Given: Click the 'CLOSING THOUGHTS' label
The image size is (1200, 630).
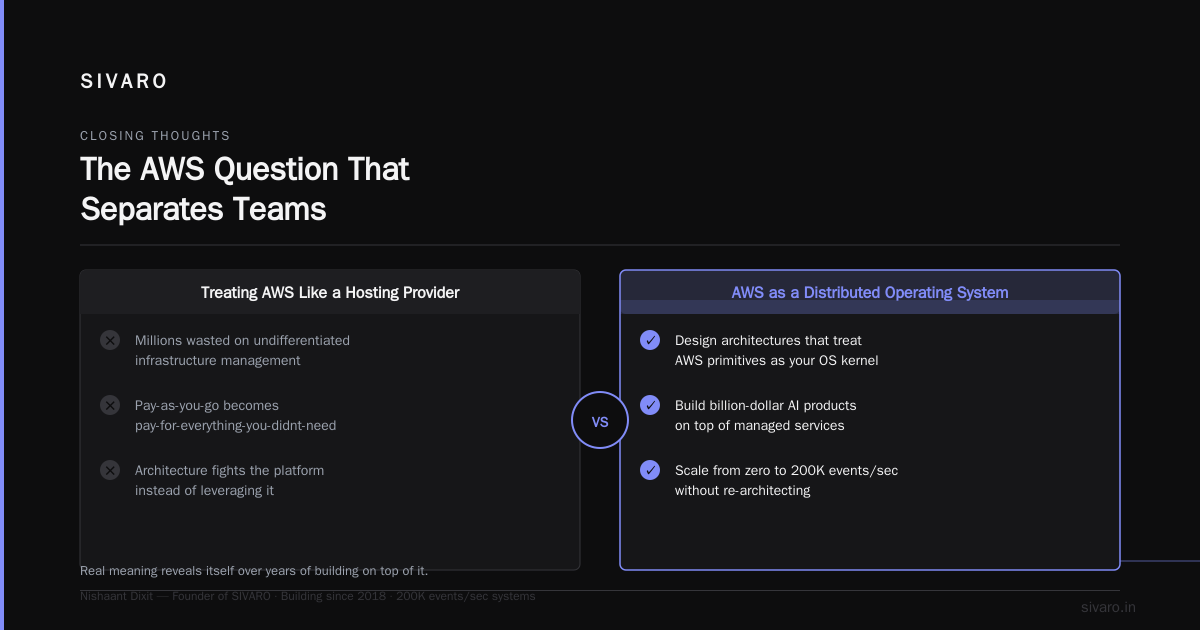Looking at the screenshot, I should [x=155, y=135].
